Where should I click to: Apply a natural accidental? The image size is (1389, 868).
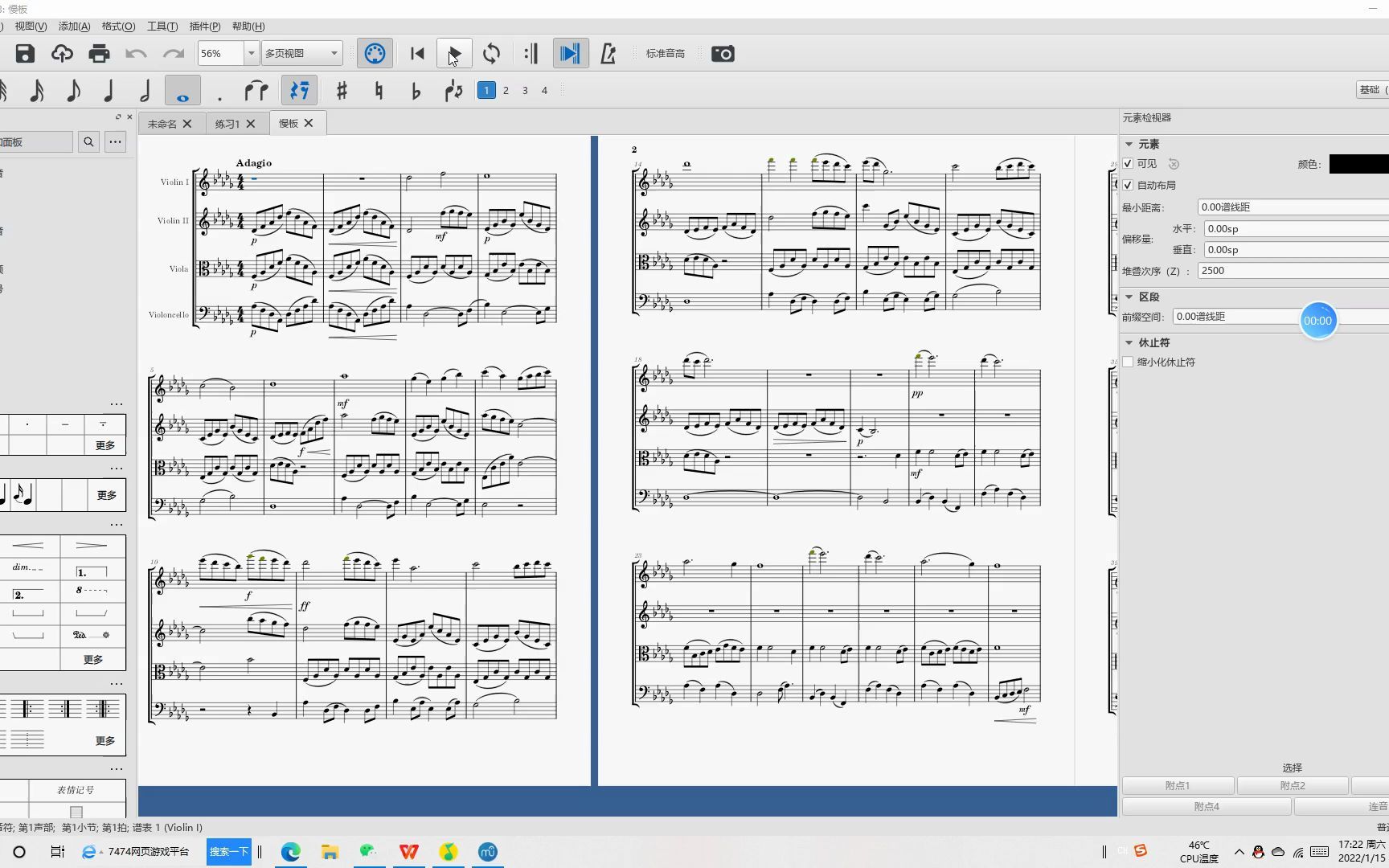[x=379, y=91]
